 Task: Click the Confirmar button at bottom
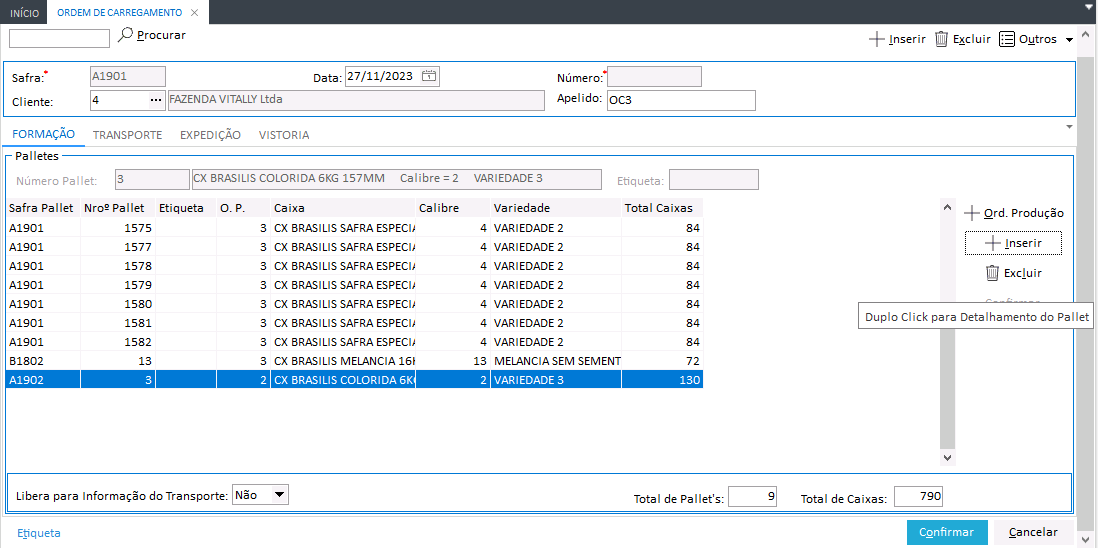click(947, 532)
